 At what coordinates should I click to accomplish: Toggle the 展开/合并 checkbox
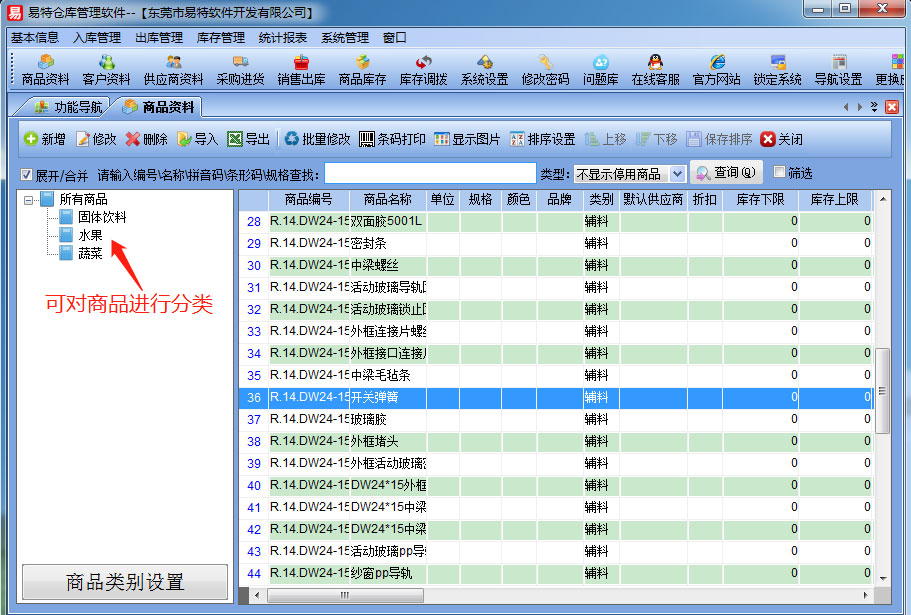pos(27,174)
